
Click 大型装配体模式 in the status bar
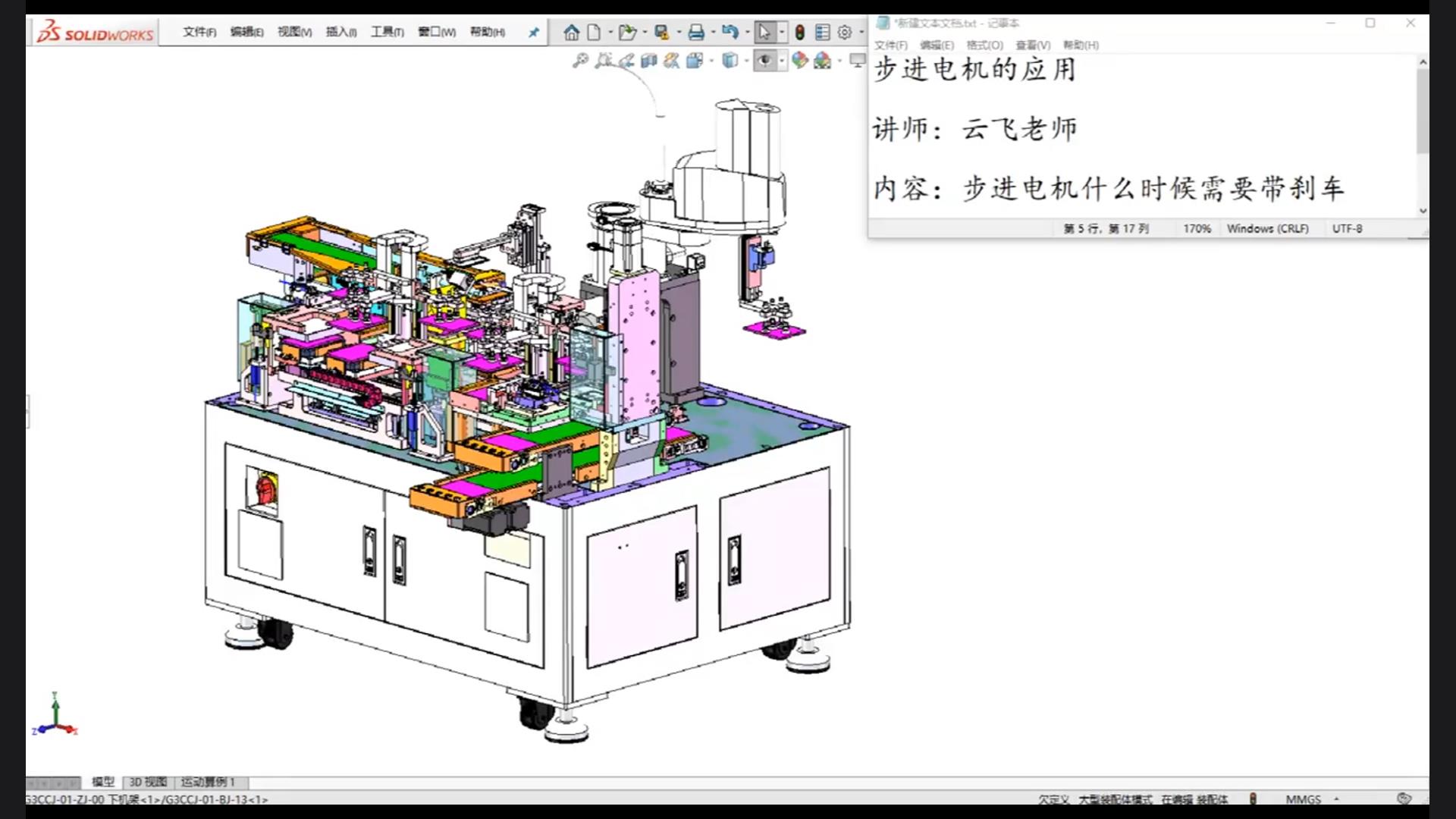(1115, 799)
